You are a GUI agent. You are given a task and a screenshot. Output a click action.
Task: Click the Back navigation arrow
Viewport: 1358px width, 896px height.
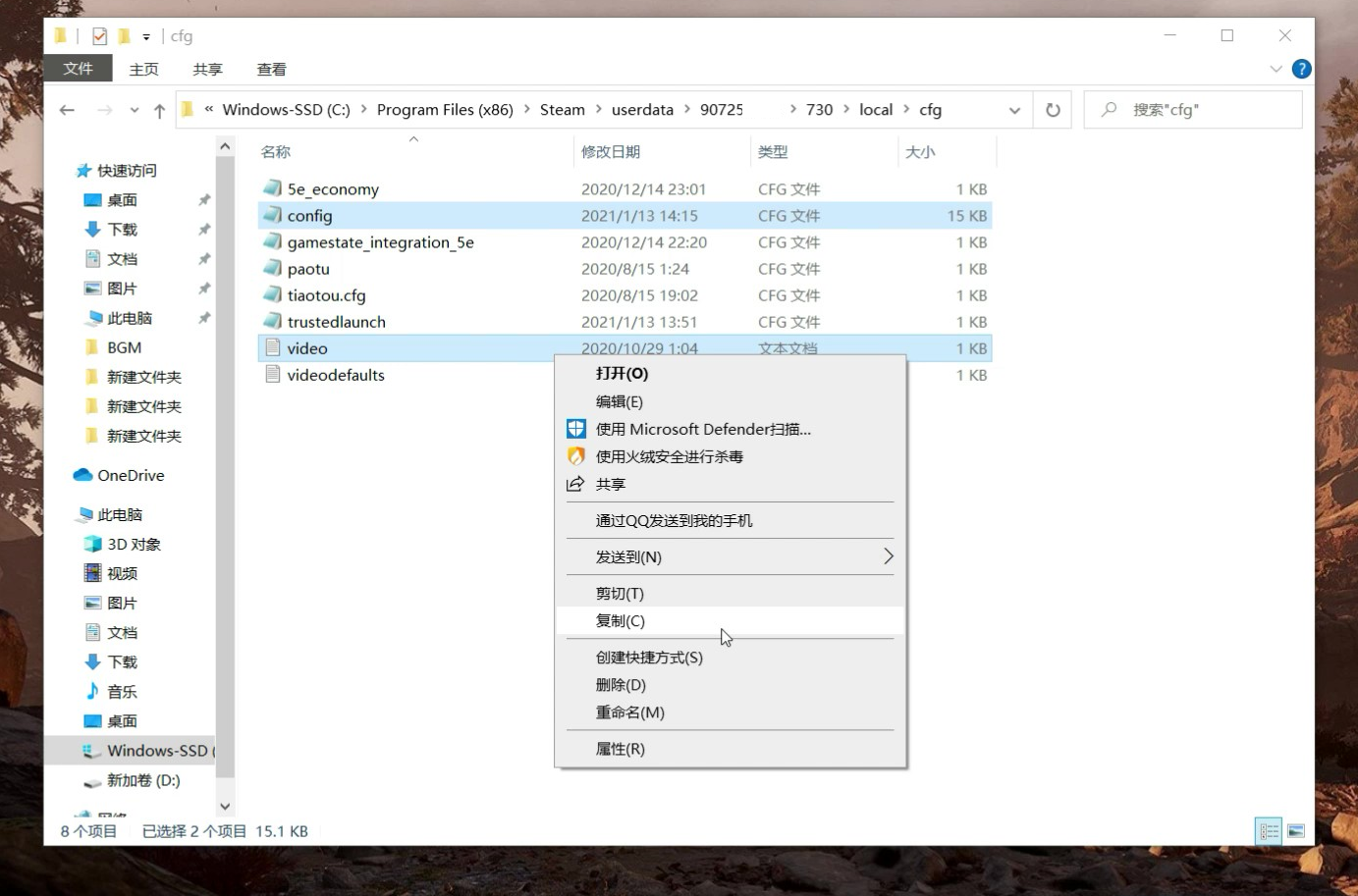point(67,110)
